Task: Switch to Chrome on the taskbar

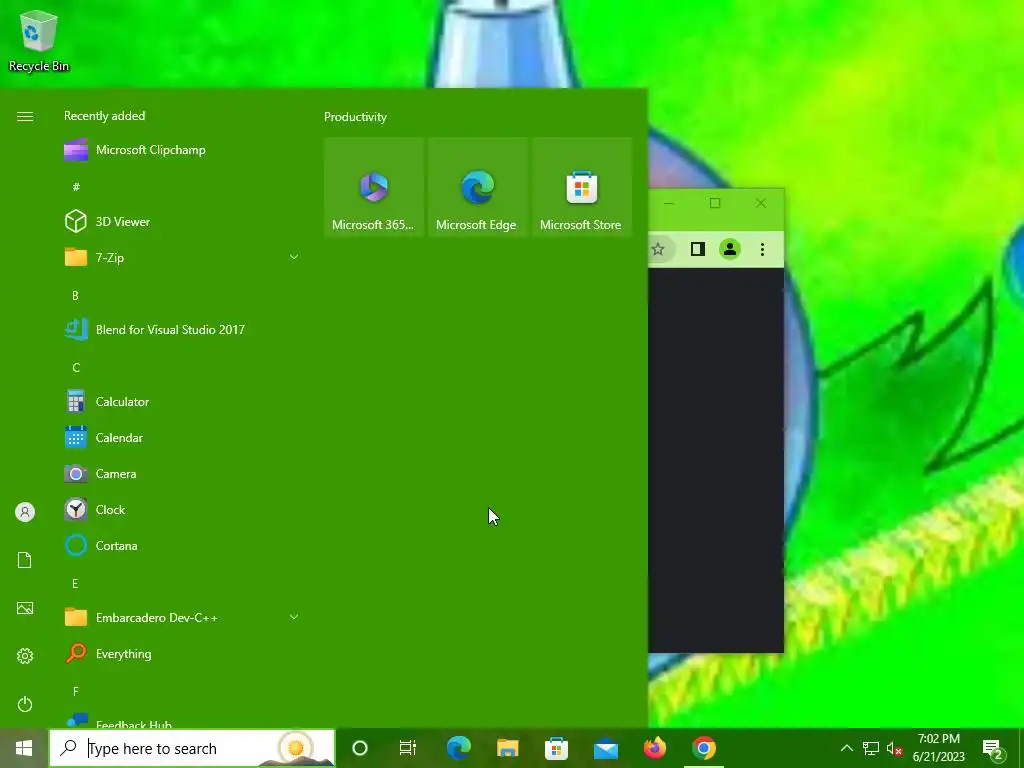Action: tap(704, 748)
